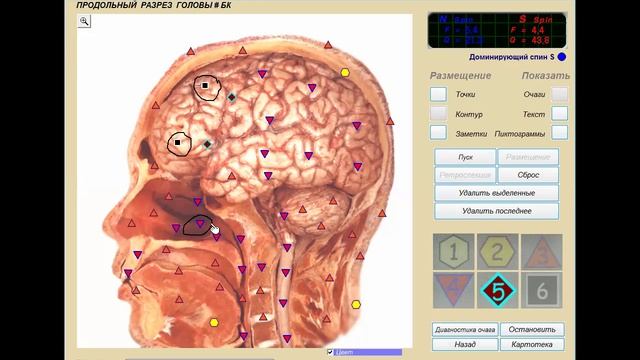The width and height of the screenshot is (640, 360).
Task: Toggle the Контур placement checkbox
Action: tap(438, 113)
